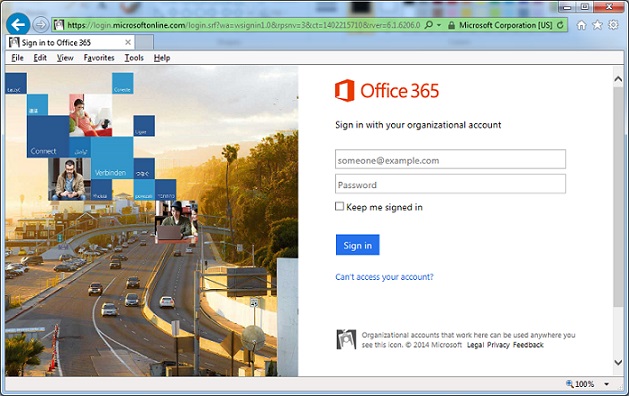629x396 pixels.
Task: Click the search magnifier in address bar
Action: coord(428,25)
